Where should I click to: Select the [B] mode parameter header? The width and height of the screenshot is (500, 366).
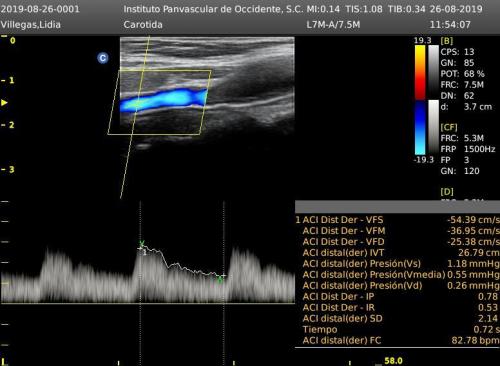click(447, 41)
